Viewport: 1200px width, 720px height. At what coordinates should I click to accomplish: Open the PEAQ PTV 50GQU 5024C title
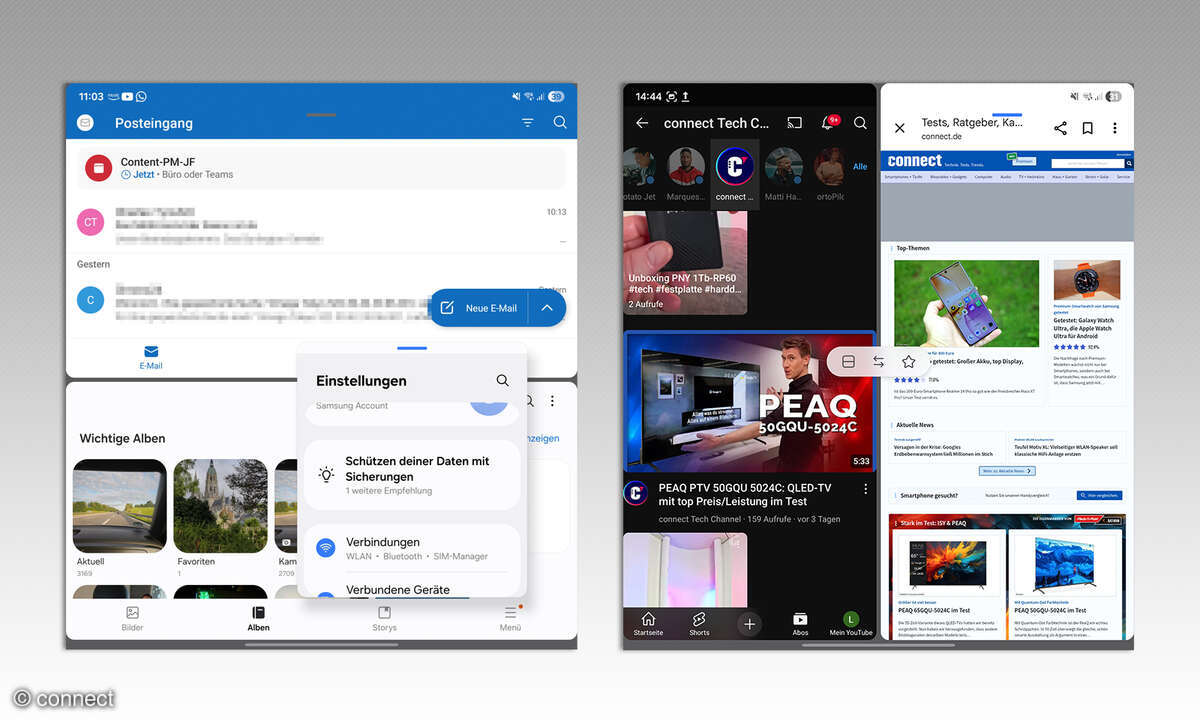click(745, 495)
